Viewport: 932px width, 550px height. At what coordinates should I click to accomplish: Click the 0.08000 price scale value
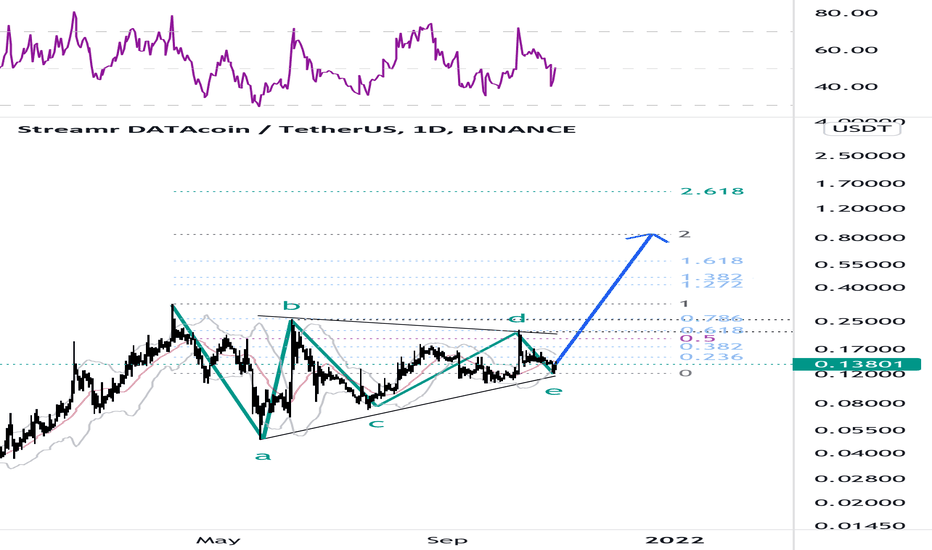pos(860,403)
